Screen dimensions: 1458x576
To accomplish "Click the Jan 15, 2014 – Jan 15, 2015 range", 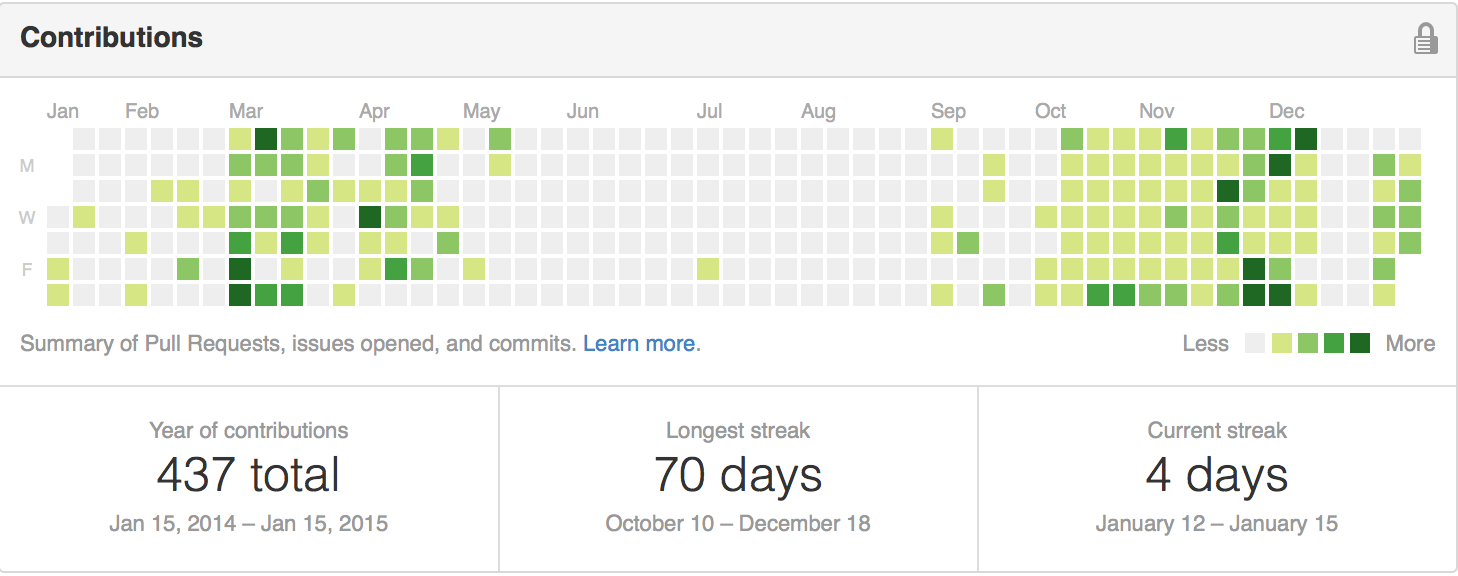I will pos(248,524).
